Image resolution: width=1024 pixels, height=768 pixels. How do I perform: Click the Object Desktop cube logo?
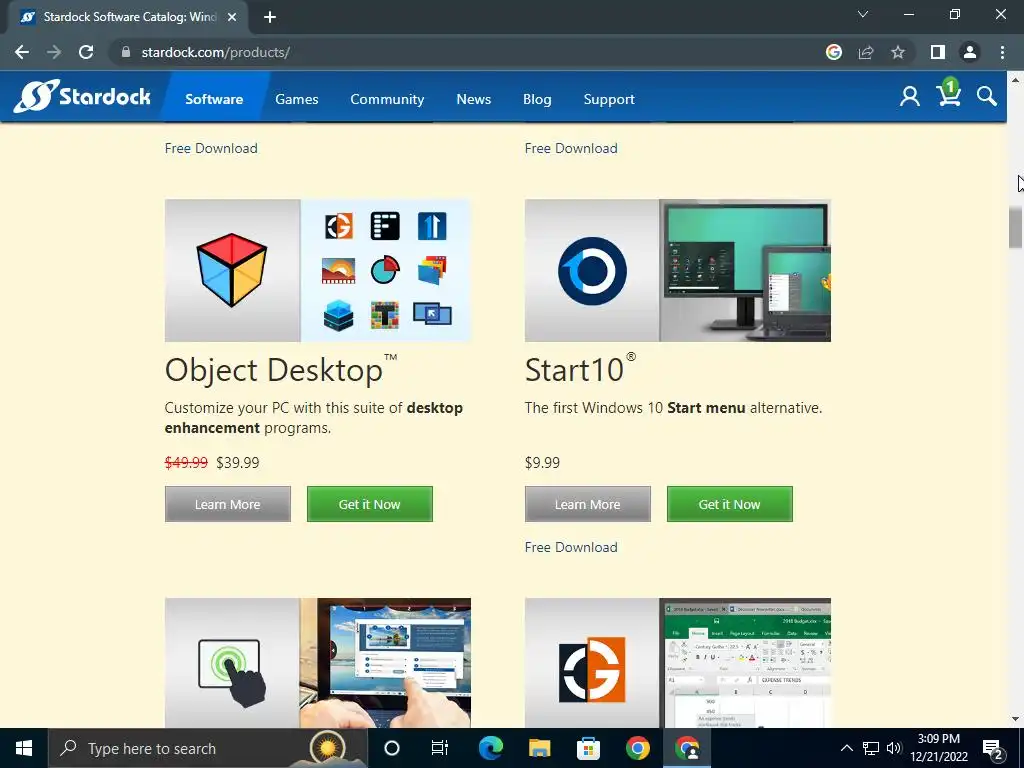point(232,270)
